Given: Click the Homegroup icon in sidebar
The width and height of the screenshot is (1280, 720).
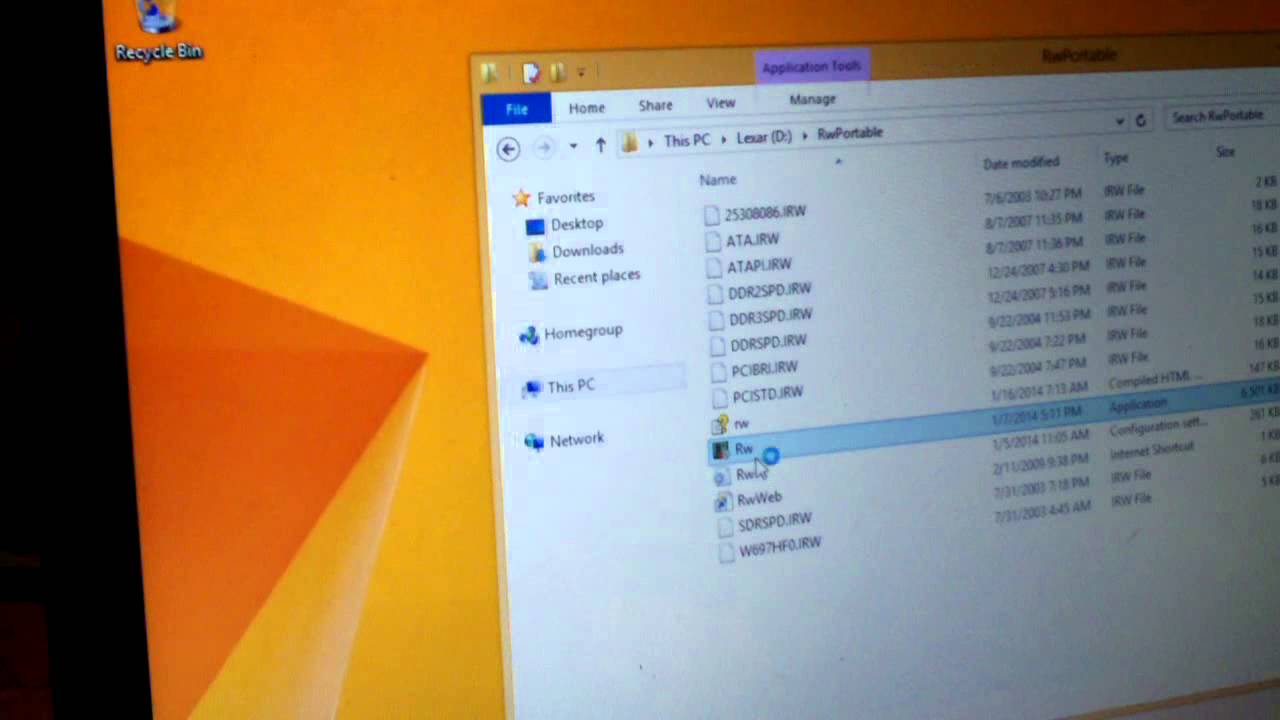Looking at the screenshot, I should point(528,336).
